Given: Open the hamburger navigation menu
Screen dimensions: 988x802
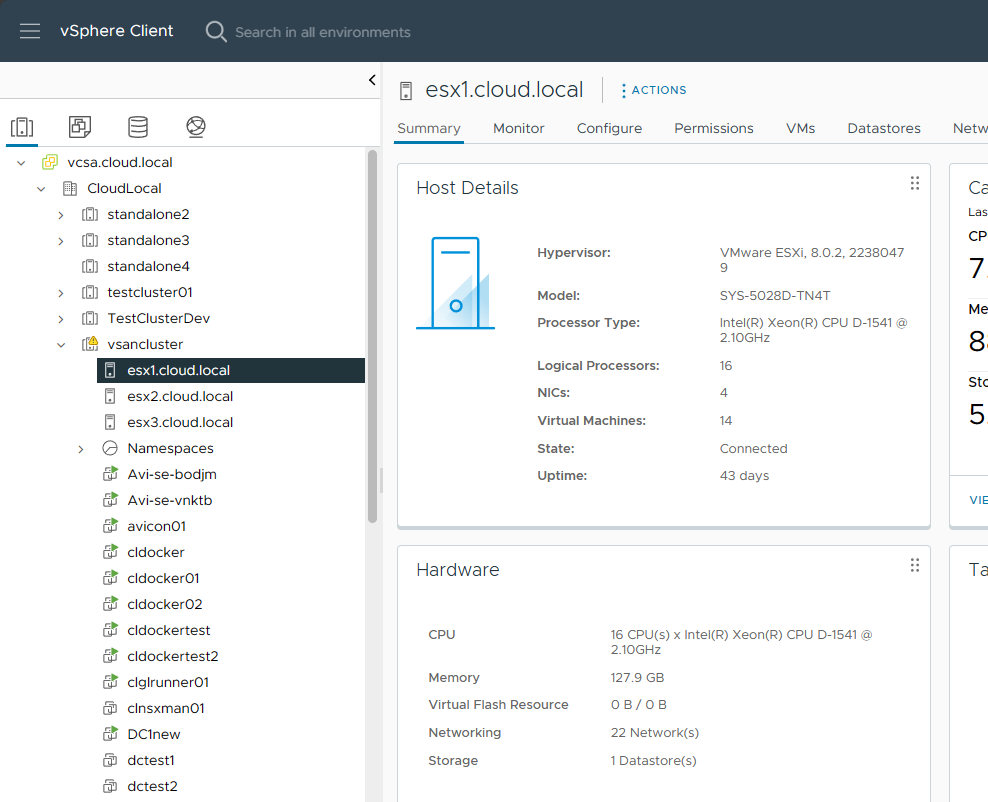Looking at the screenshot, I should click(x=30, y=31).
